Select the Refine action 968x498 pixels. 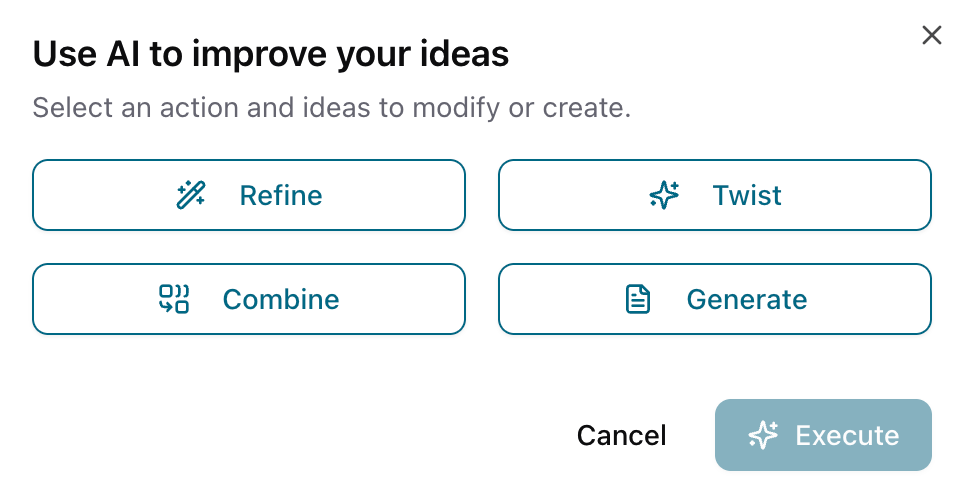pyautogui.click(x=249, y=195)
